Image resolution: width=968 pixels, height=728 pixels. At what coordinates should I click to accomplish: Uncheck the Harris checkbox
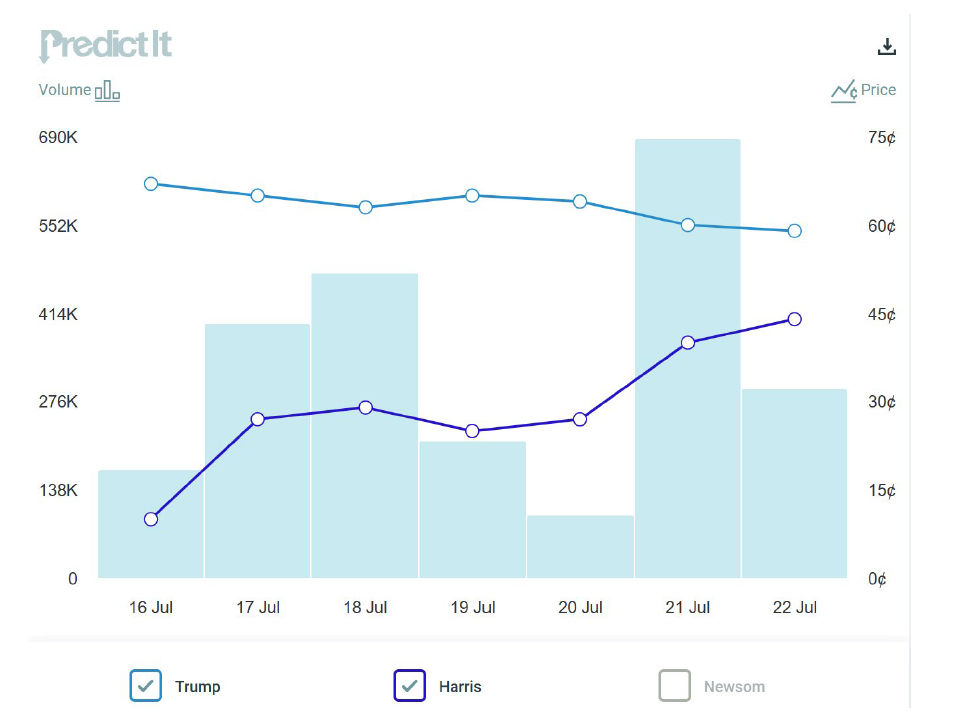point(410,686)
